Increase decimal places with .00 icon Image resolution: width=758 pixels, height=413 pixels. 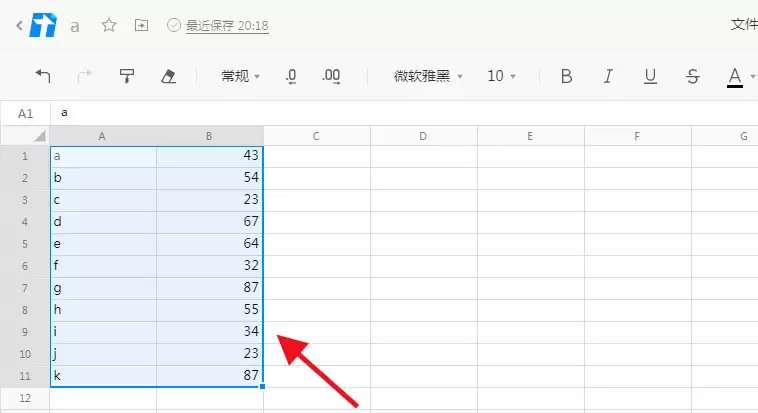click(x=332, y=76)
